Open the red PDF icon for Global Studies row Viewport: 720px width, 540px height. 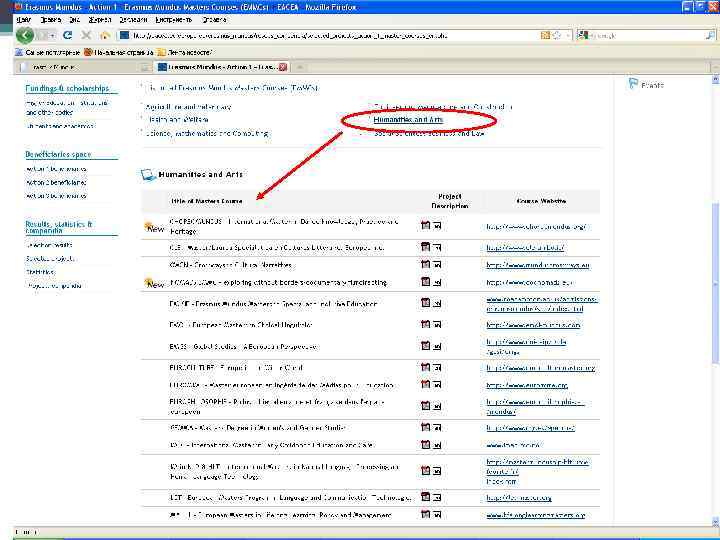point(425,345)
